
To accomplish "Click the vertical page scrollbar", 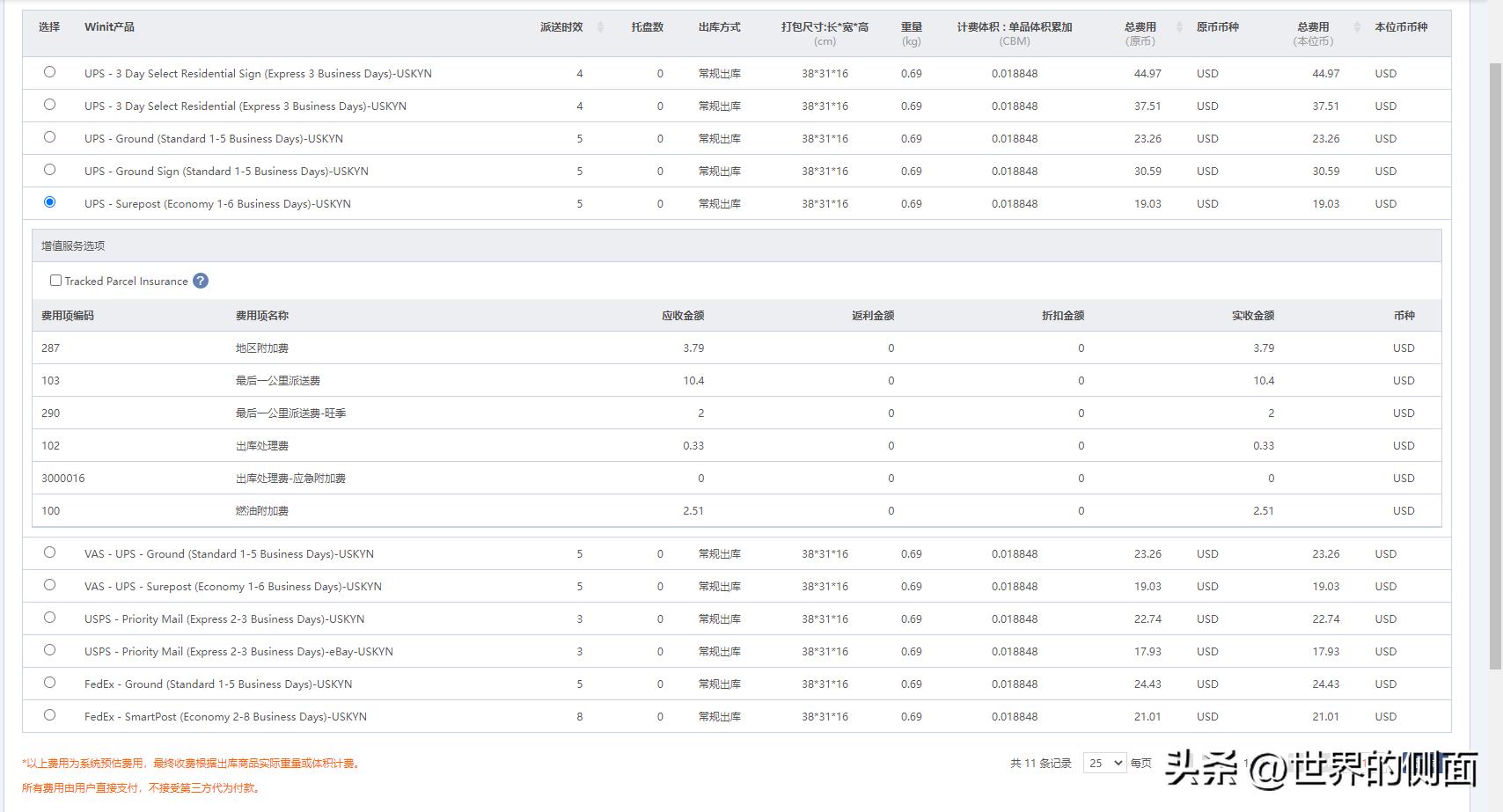I will pos(1495,352).
